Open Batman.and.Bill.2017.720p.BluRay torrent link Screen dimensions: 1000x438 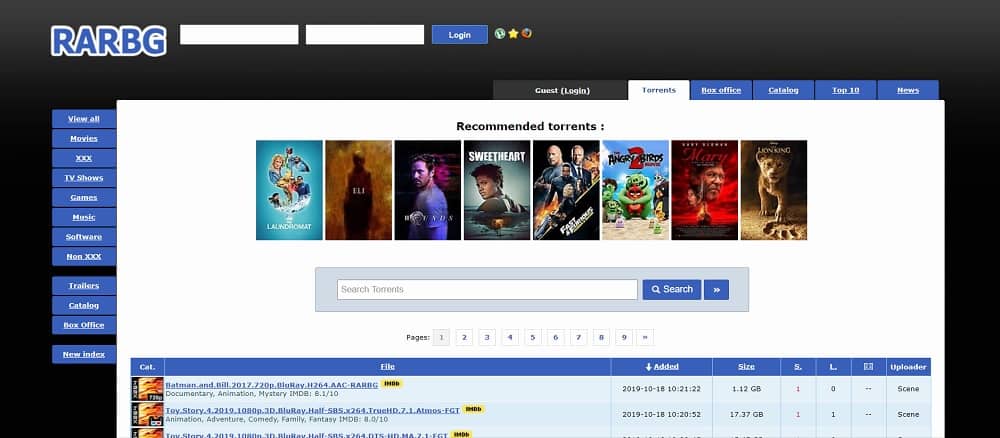pyautogui.click(x=272, y=385)
